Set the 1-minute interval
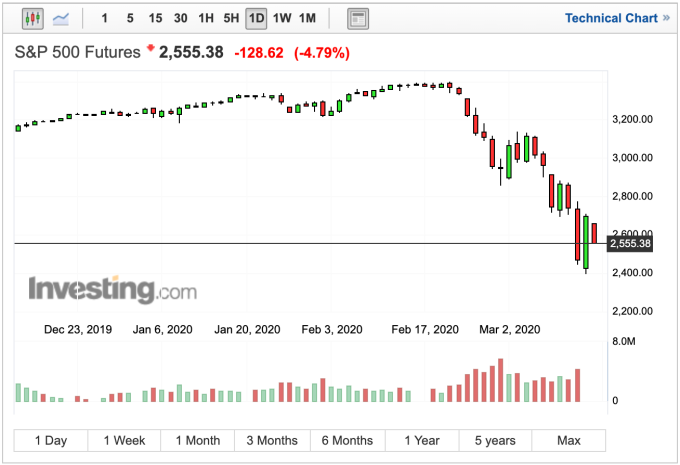The height and width of the screenshot is (465, 680). pos(105,18)
